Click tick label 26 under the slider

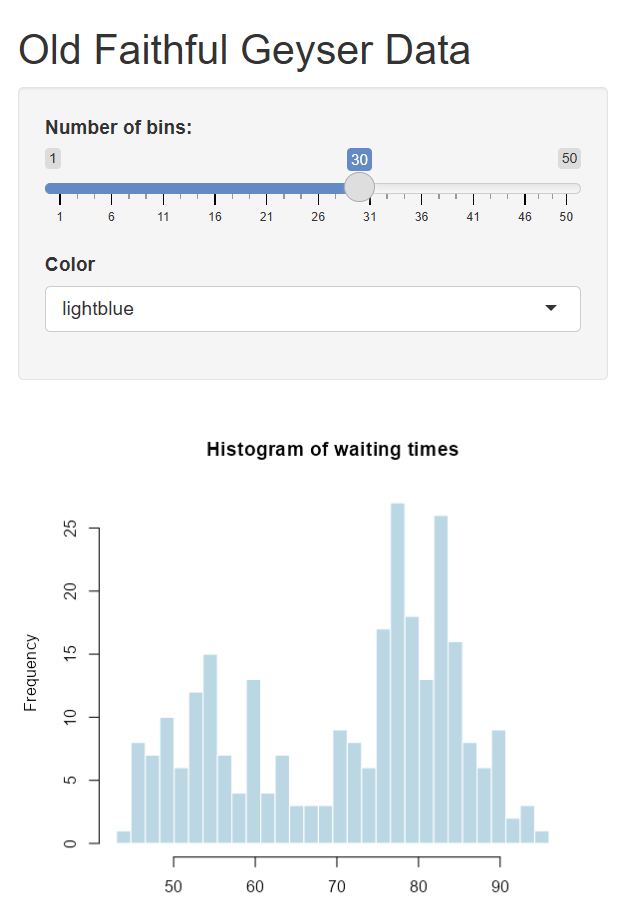pos(318,217)
